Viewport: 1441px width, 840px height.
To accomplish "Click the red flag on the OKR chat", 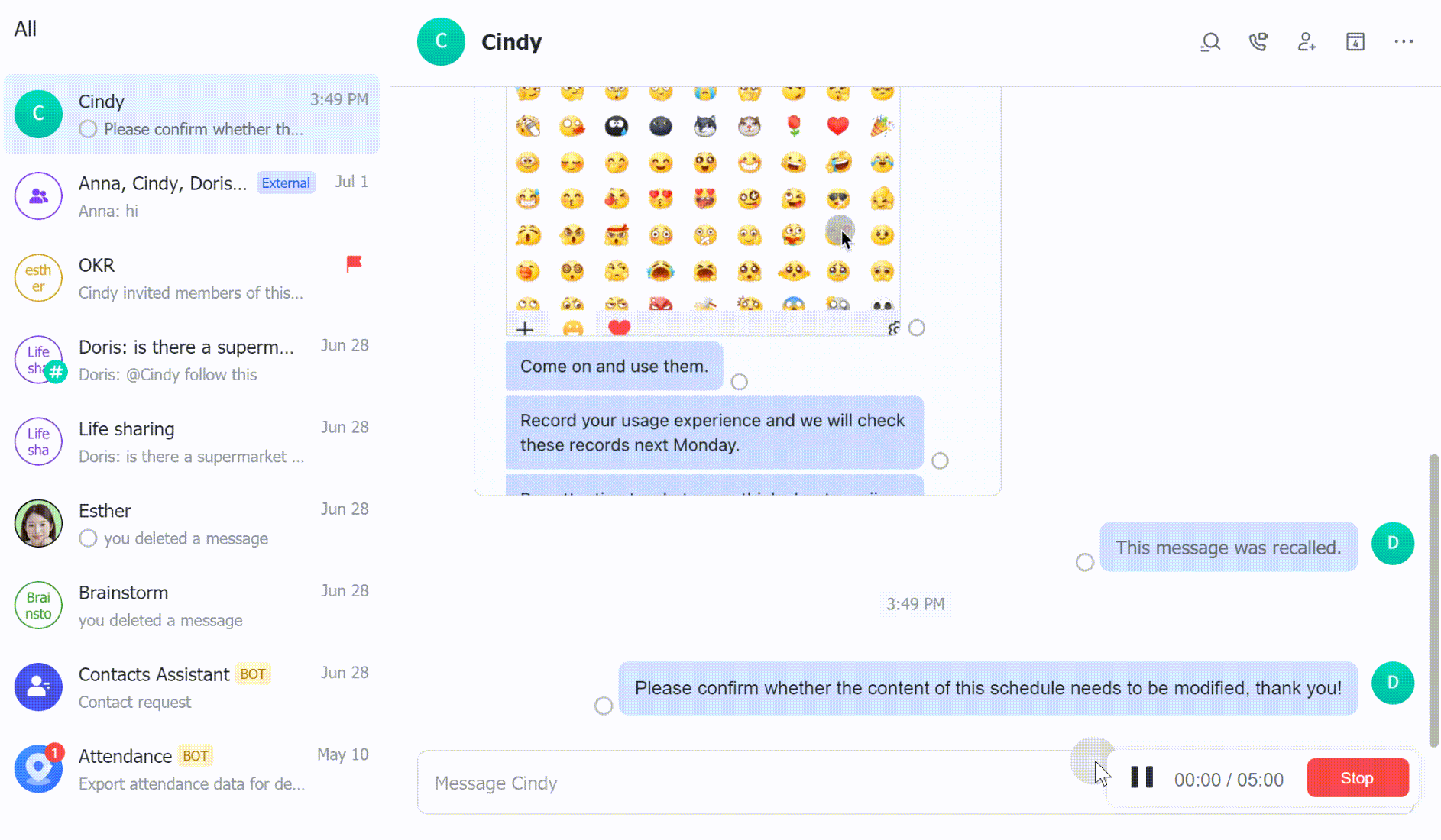I will click(354, 263).
